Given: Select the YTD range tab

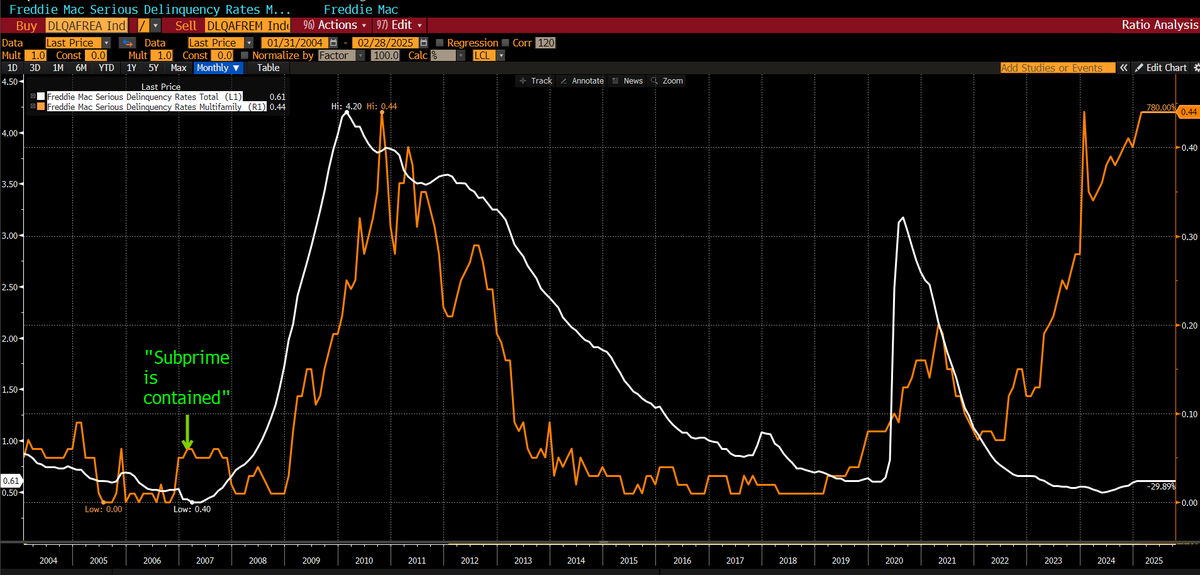Looking at the screenshot, I should 106,67.
